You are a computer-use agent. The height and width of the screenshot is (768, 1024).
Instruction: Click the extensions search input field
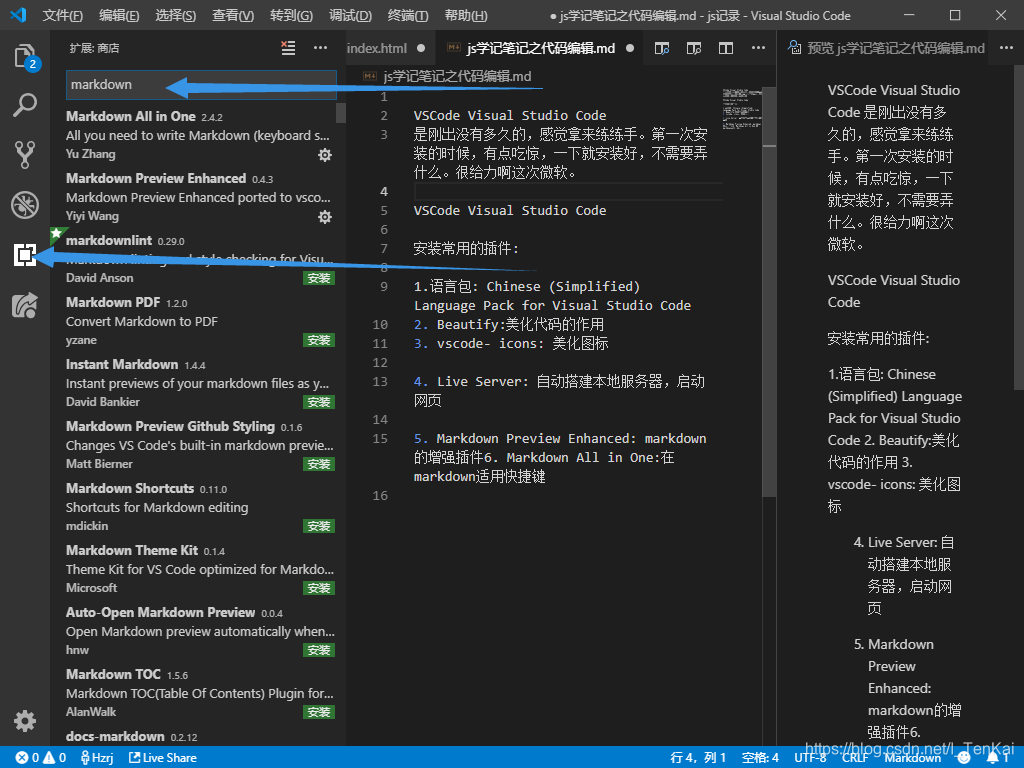coord(201,85)
